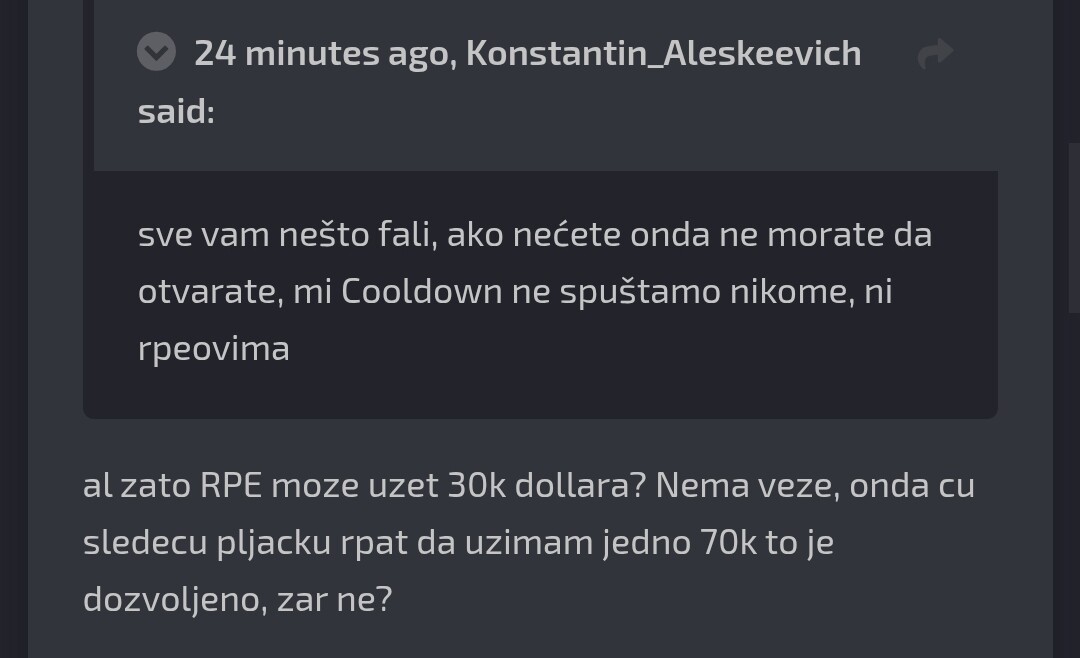The image size is (1080, 658).
Task: Click the reply line starting "al zato RPE"
Action: [528, 485]
